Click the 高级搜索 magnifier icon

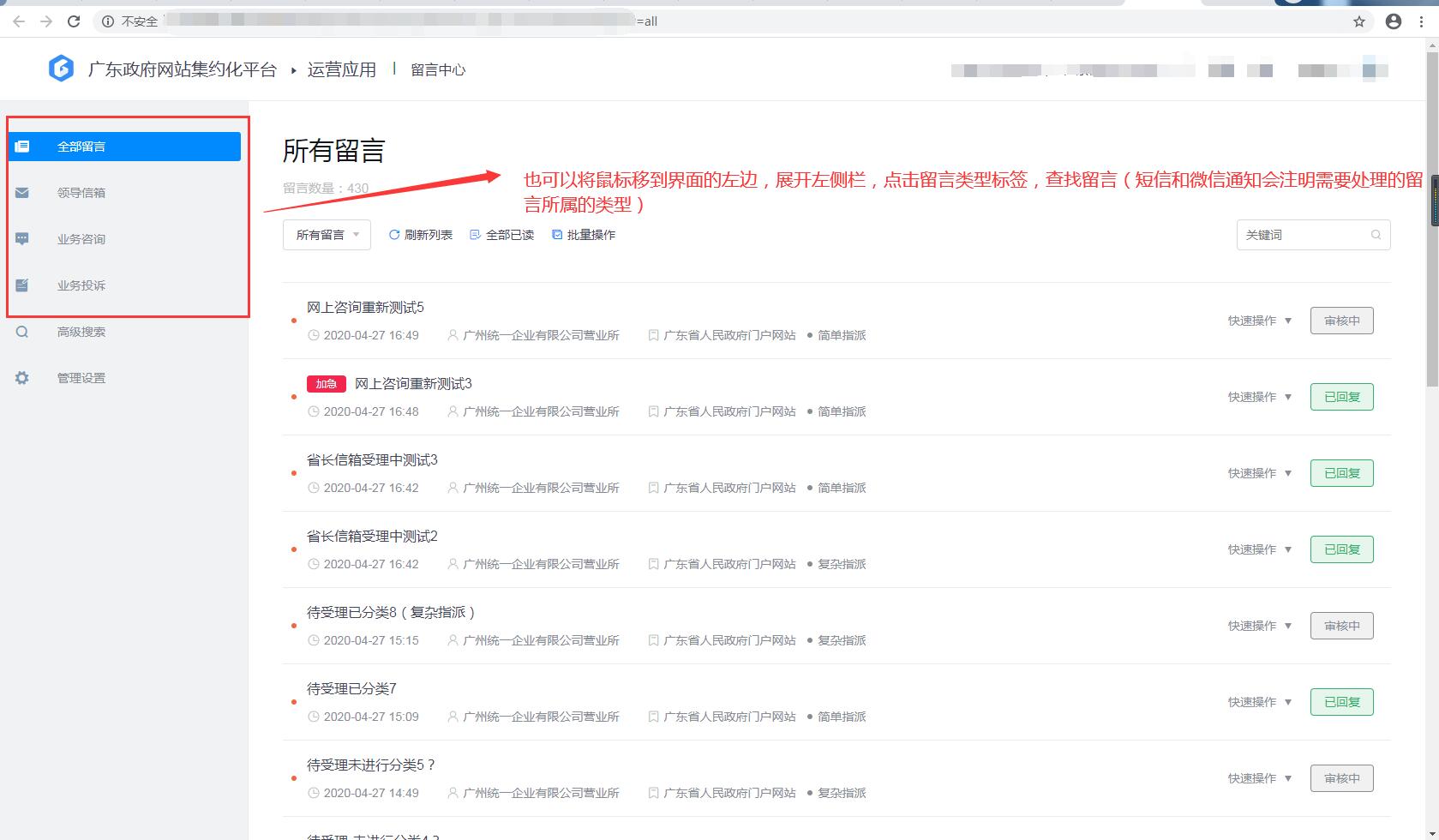(x=22, y=332)
